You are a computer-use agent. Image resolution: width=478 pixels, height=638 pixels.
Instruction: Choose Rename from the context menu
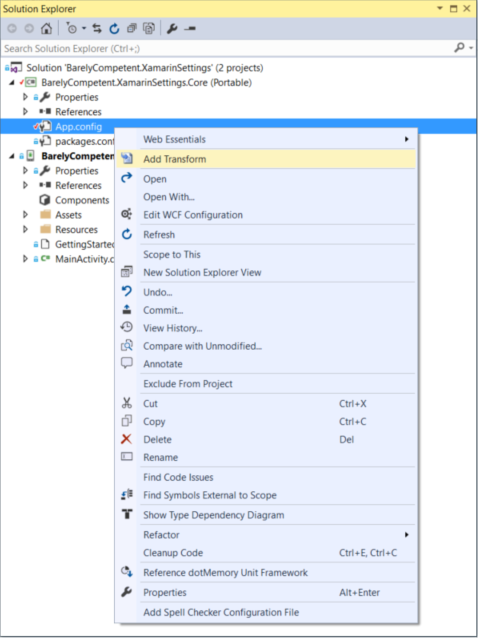click(x=266, y=458)
